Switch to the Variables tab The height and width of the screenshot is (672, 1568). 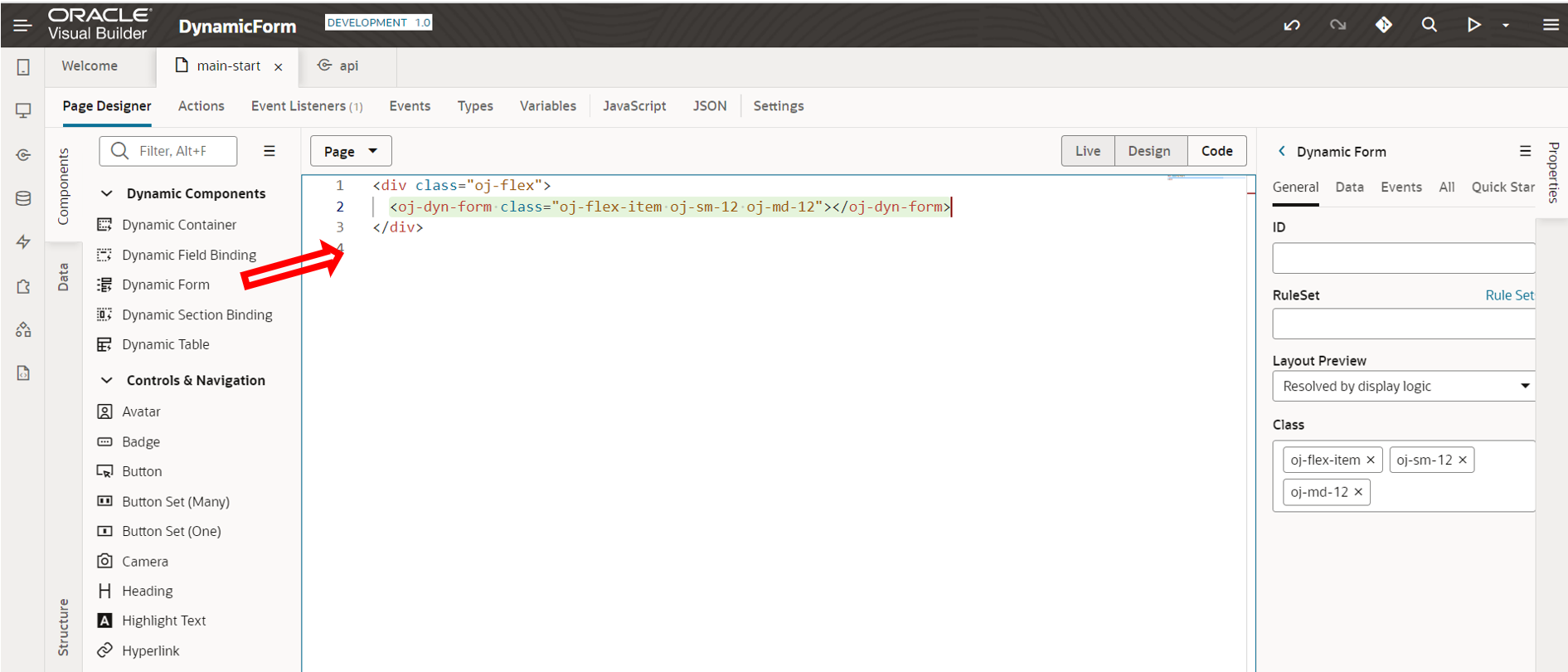coord(547,106)
